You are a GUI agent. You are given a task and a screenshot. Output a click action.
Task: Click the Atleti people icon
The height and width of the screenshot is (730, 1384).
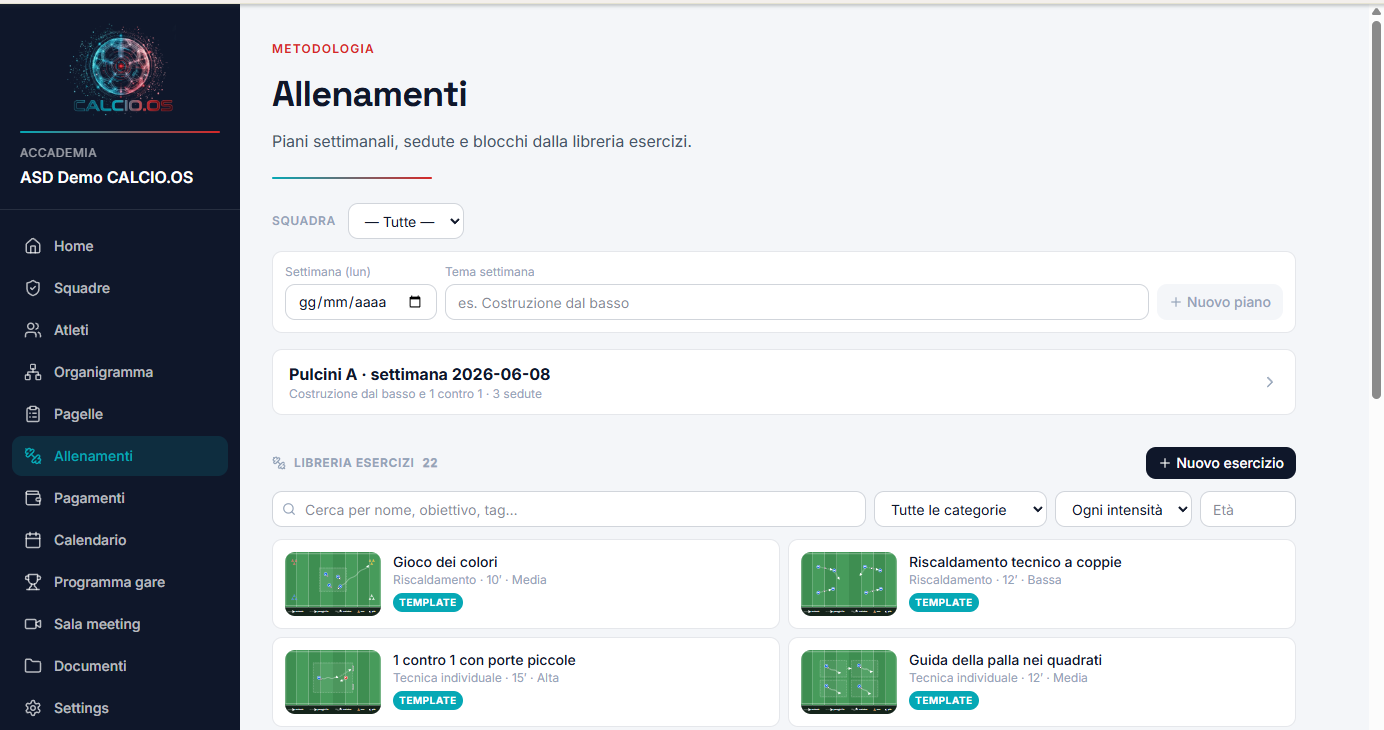(33, 330)
